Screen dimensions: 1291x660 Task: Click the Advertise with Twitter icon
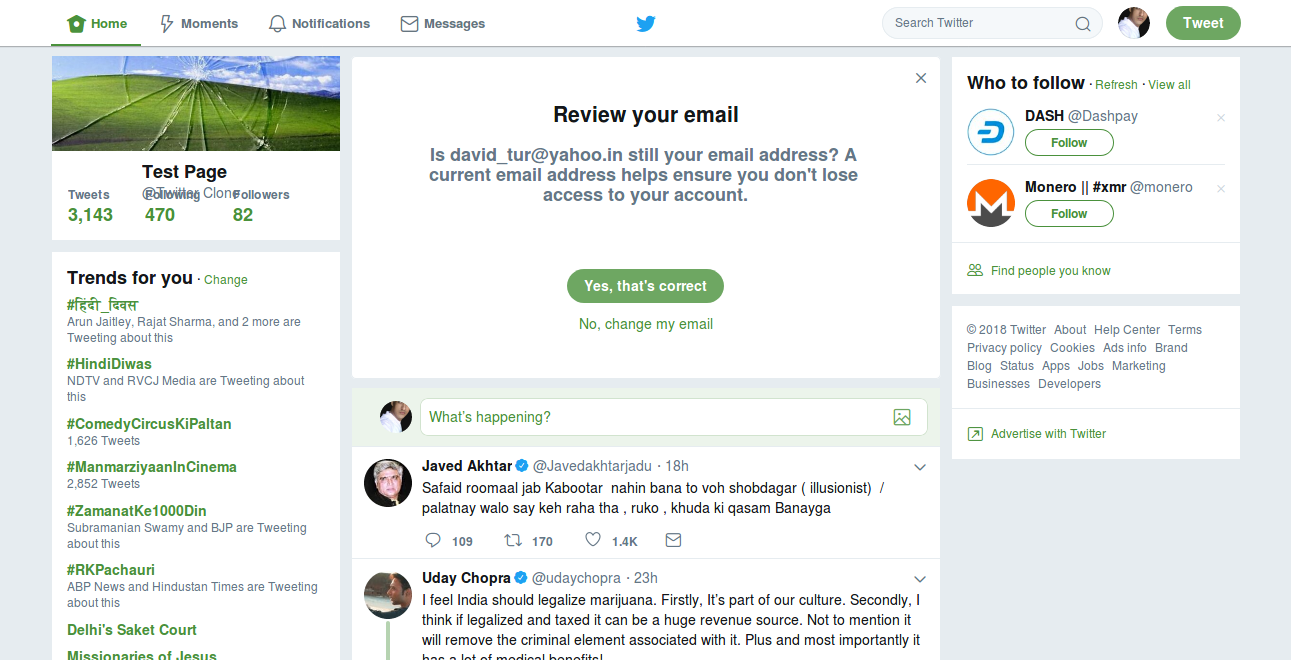coord(974,433)
